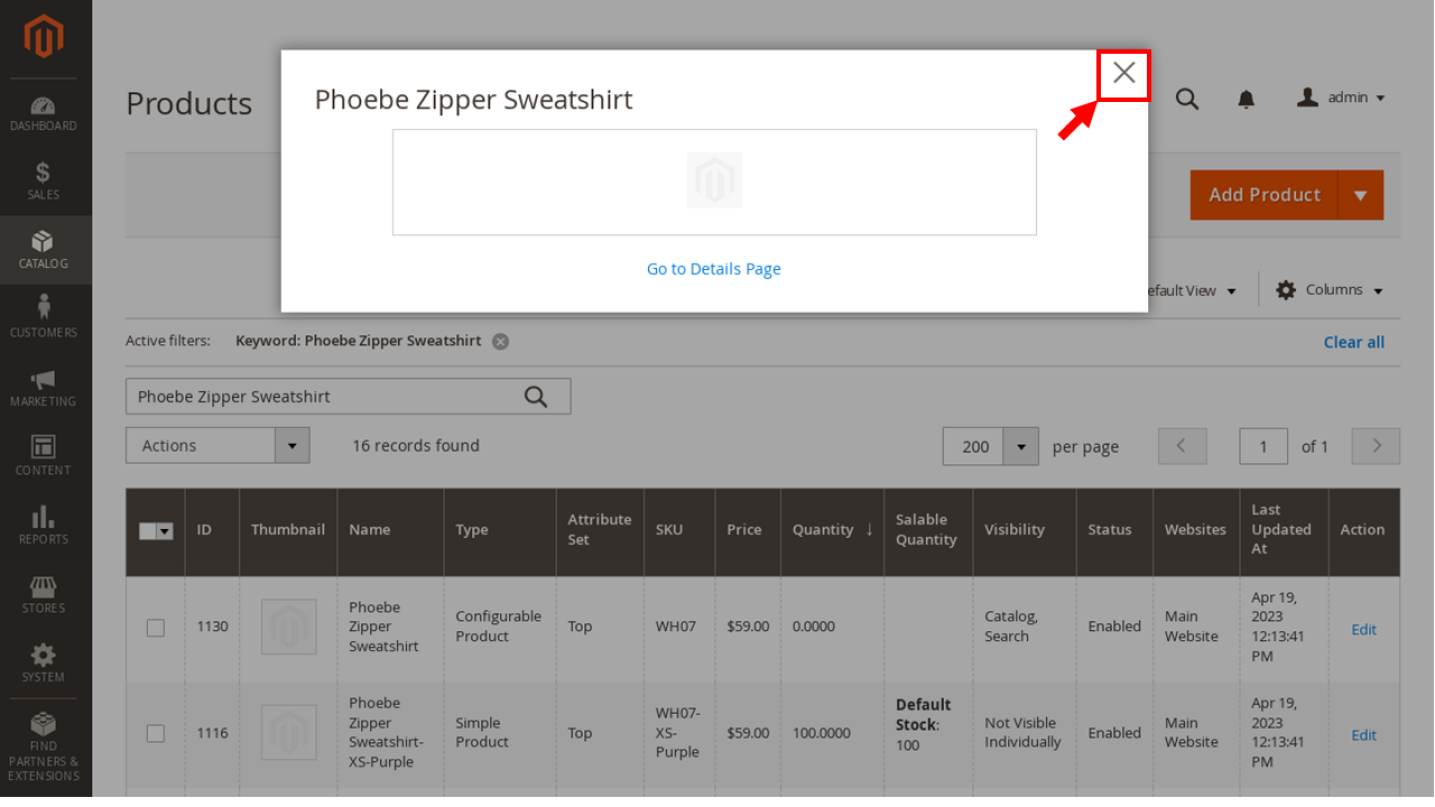Click Clear all filters link

click(x=1353, y=342)
